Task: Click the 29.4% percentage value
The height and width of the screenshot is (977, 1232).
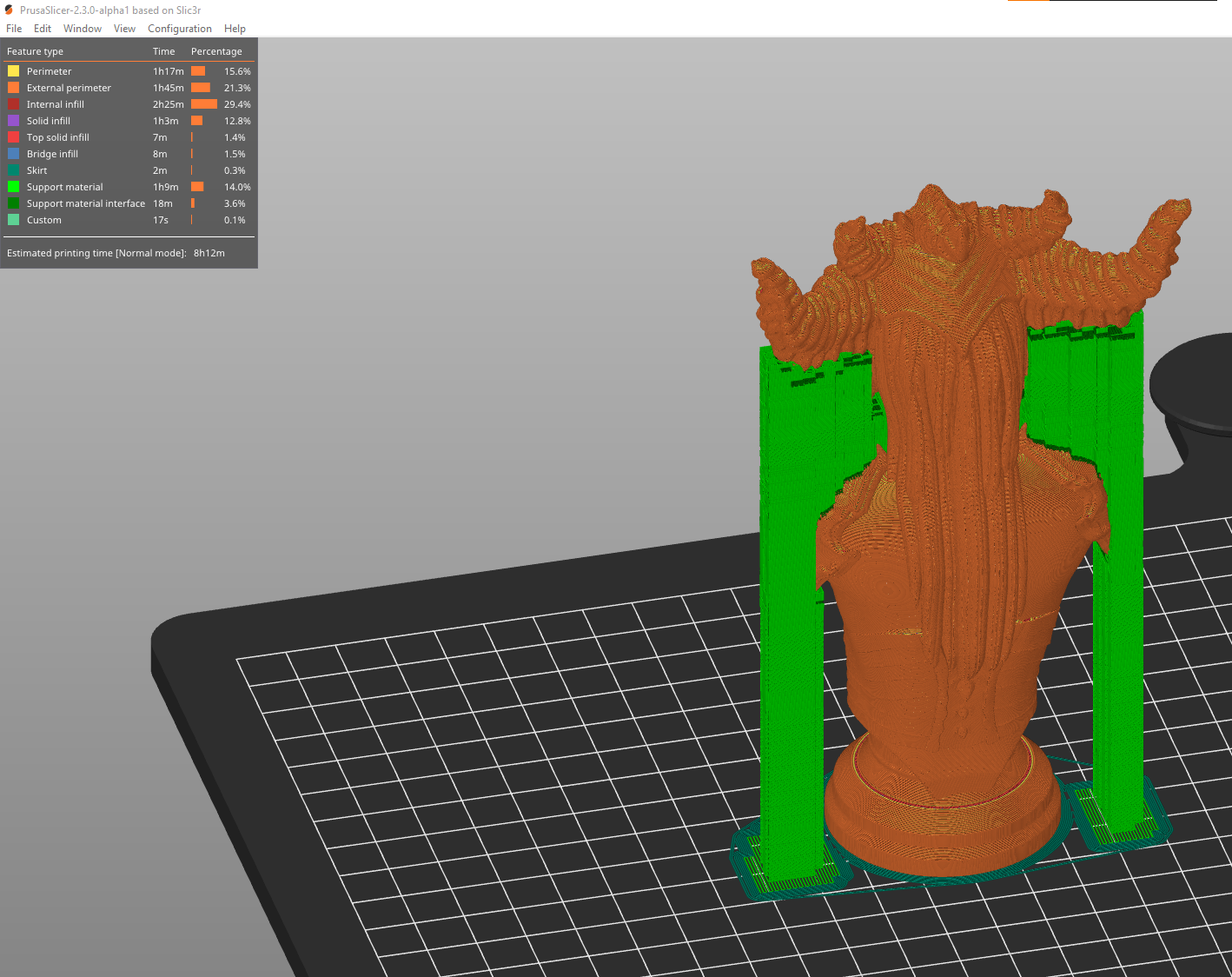Action: point(237,104)
